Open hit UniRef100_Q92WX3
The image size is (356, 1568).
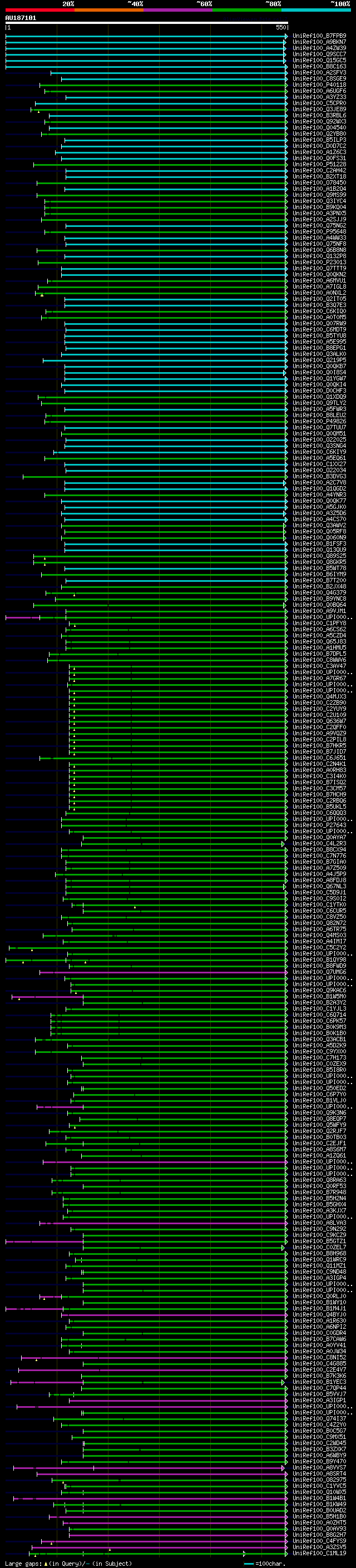coord(319,122)
